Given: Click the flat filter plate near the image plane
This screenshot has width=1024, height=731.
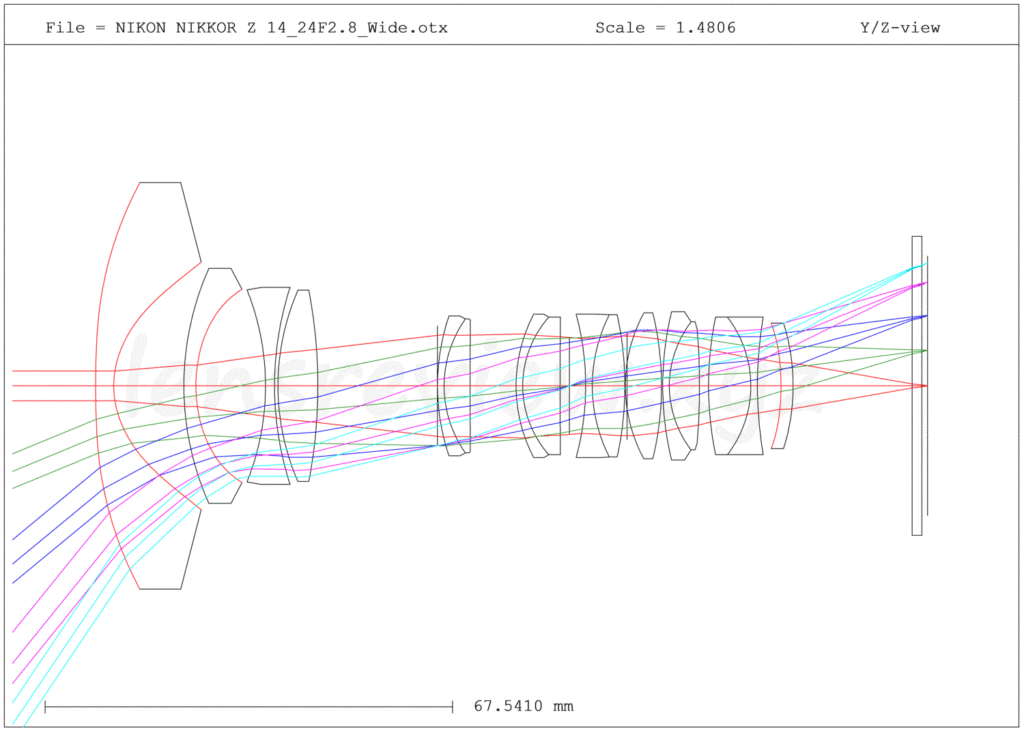Looking at the screenshot, I should 917,385.
